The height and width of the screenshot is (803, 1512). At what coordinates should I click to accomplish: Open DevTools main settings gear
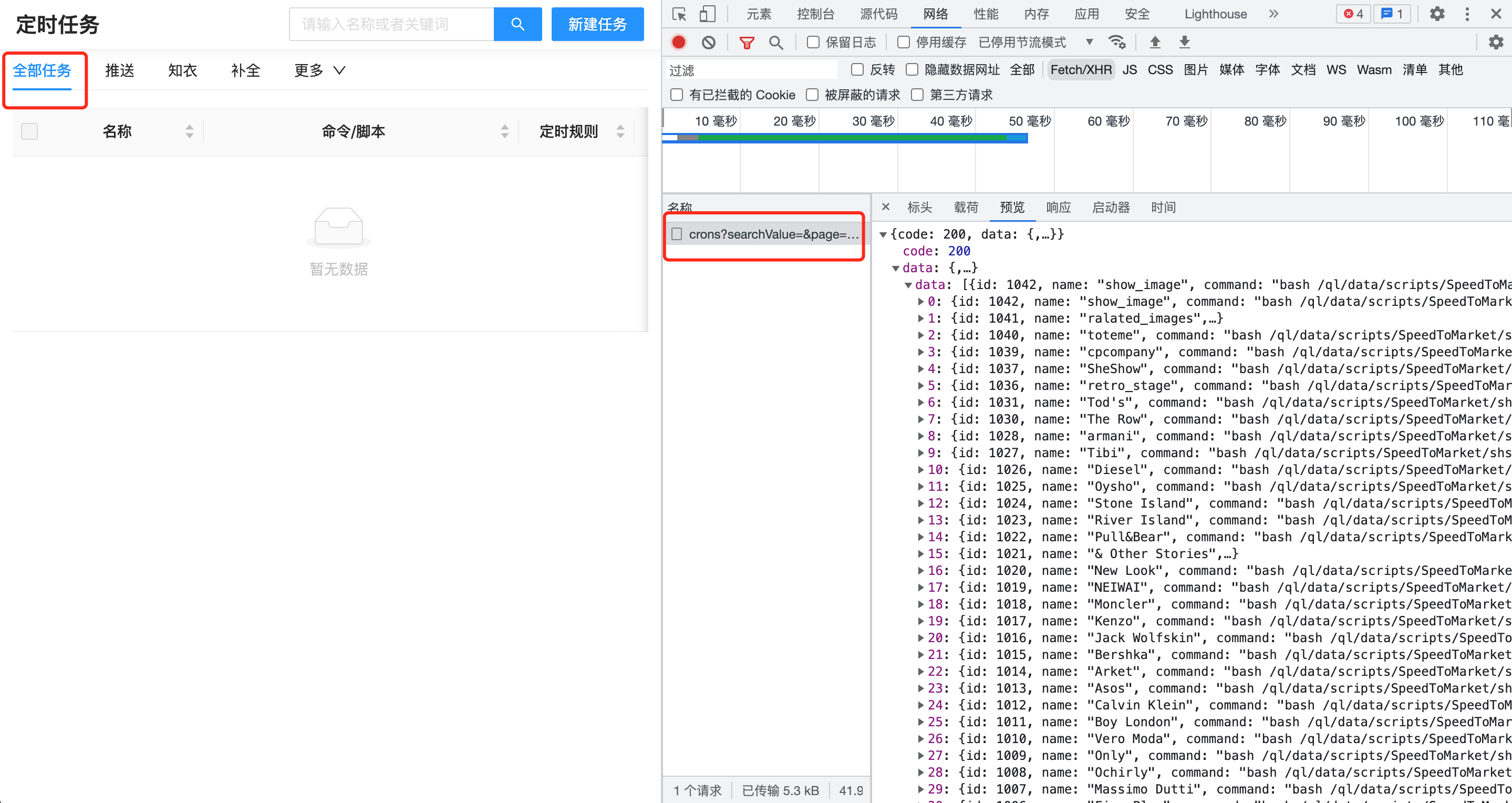coord(1437,14)
